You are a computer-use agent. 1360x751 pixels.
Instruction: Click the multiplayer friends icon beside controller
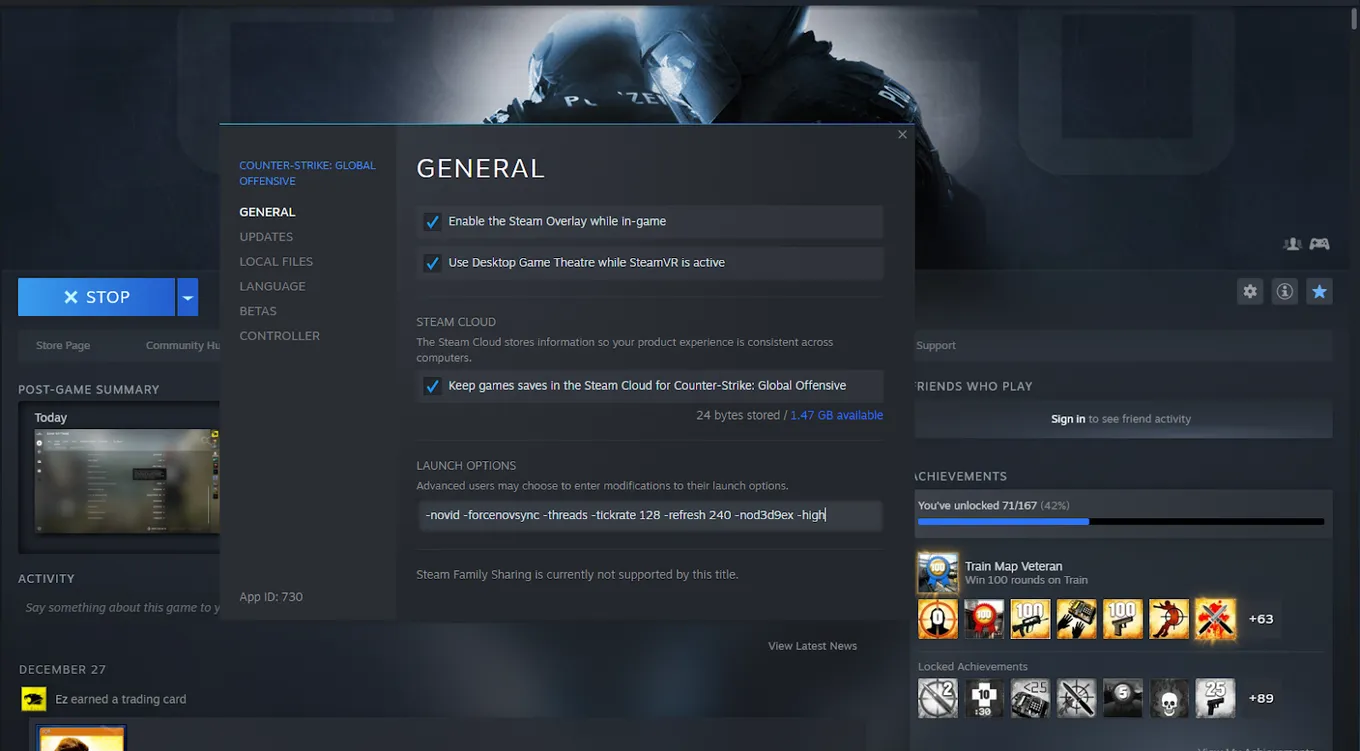1292,244
